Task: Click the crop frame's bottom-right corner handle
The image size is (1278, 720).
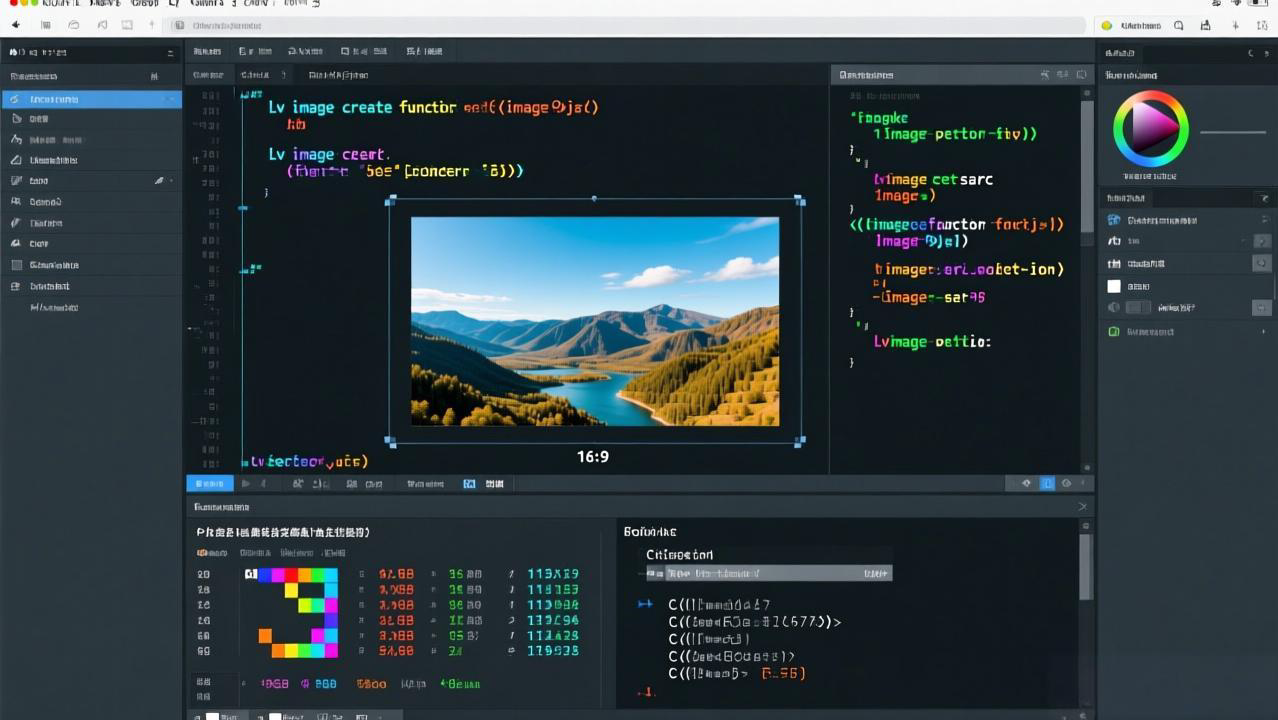Action: pos(799,440)
